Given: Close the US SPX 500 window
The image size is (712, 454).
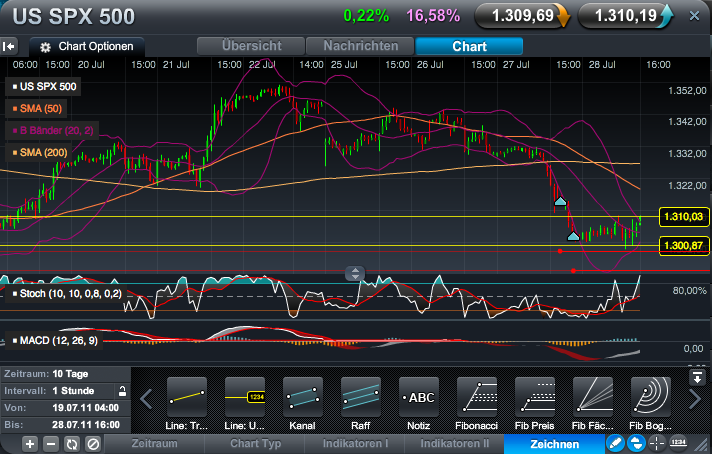Looking at the screenshot, I should pyautogui.click(x=694, y=16).
